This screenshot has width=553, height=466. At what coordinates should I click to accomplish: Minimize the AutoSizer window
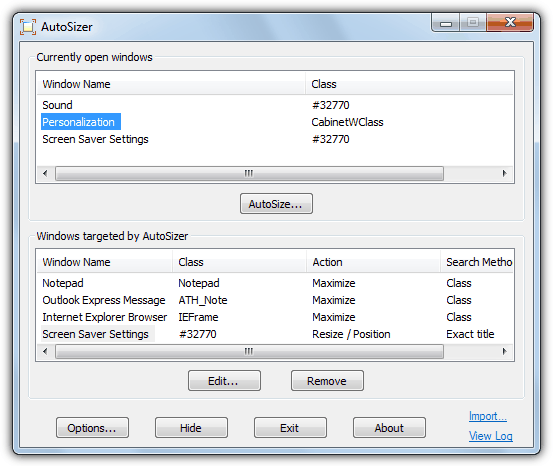446,23
